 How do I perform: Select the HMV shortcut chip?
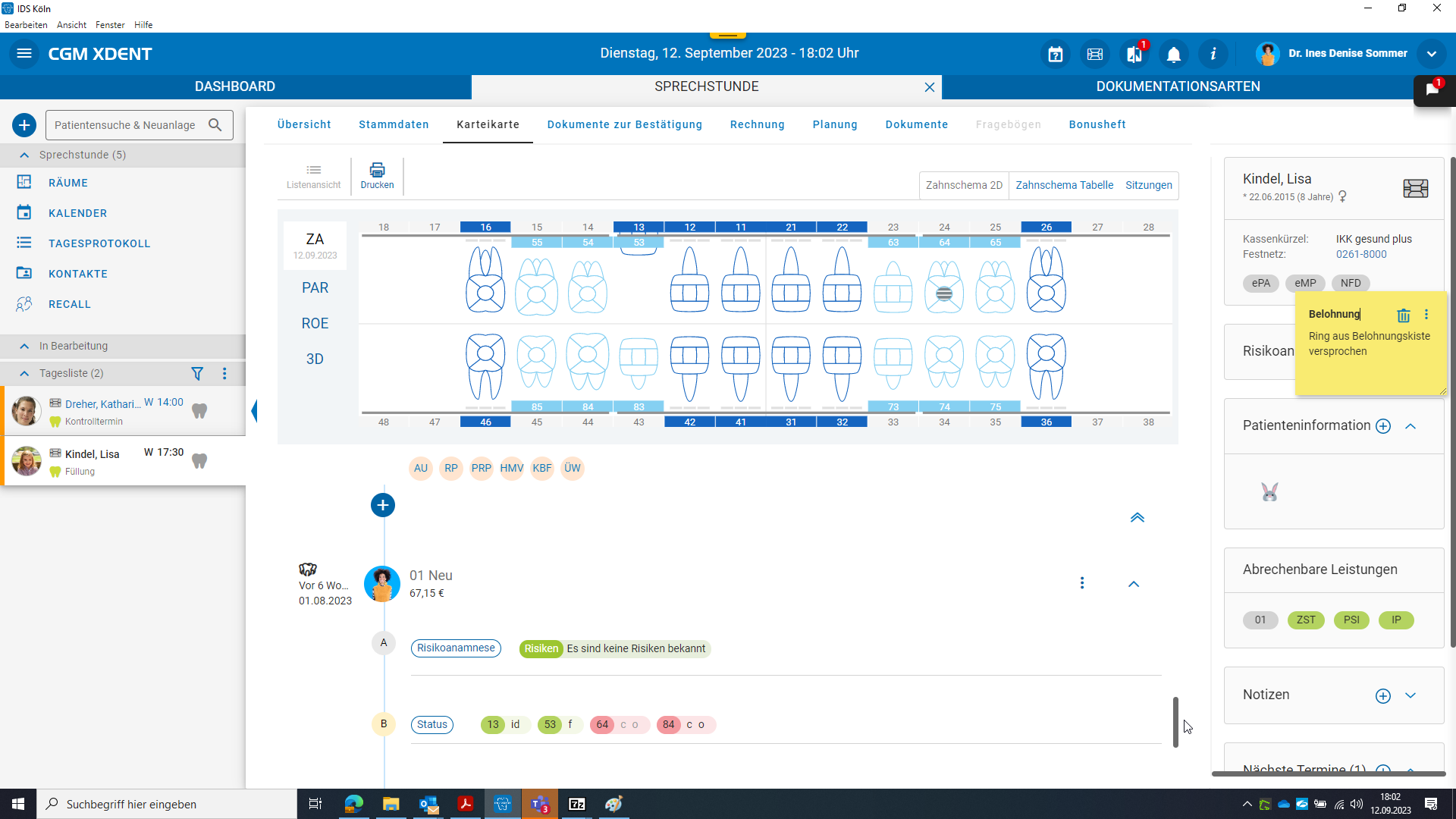pos(512,468)
